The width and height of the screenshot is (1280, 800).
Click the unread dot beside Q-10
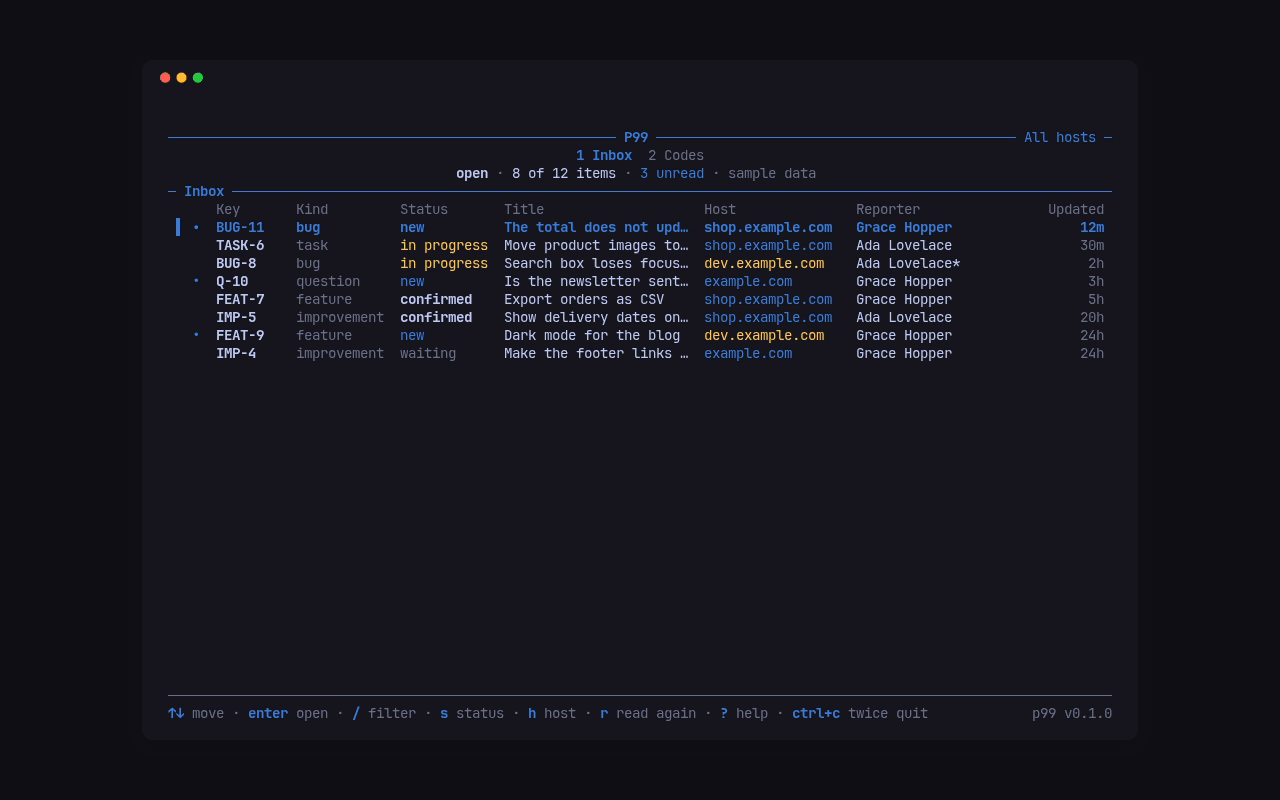tap(196, 281)
